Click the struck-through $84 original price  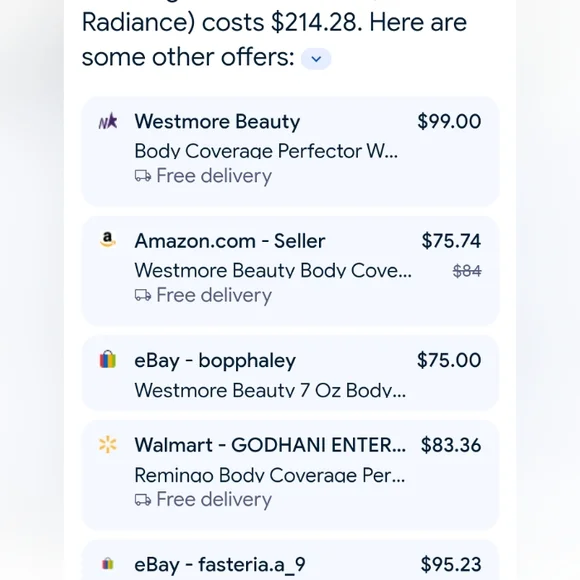click(467, 271)
